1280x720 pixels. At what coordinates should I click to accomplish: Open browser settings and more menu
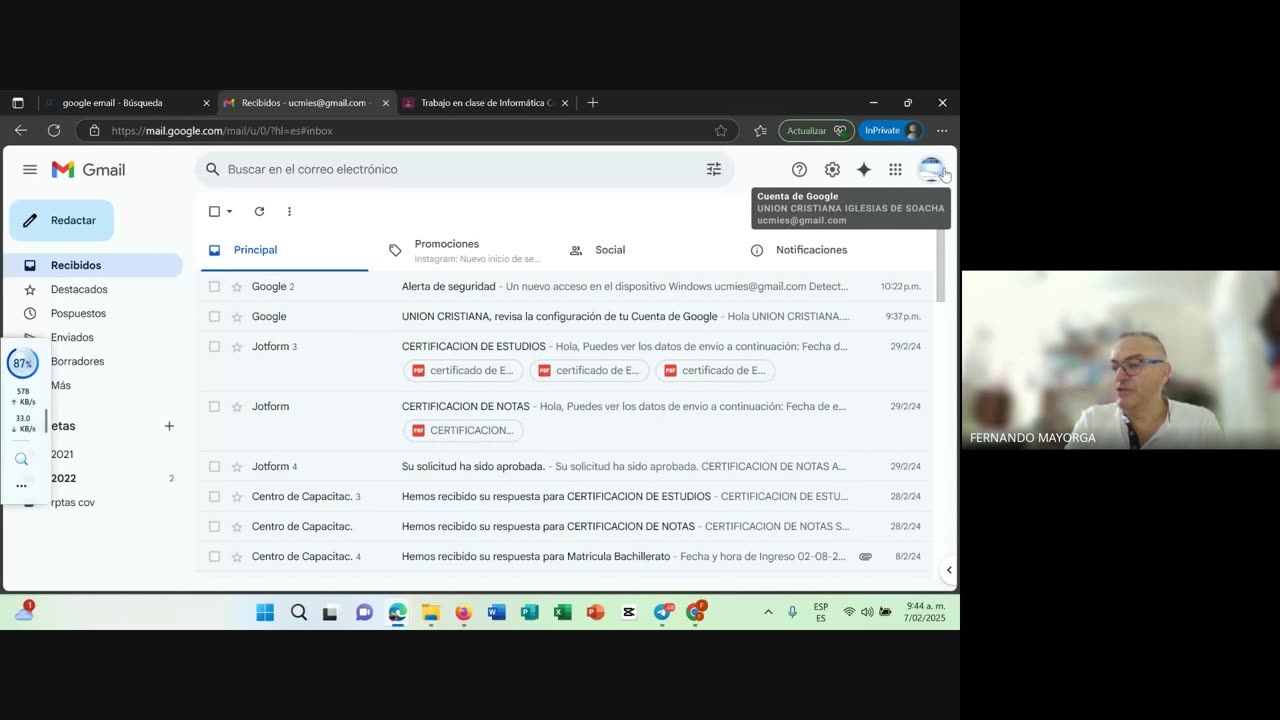[942, 131]
